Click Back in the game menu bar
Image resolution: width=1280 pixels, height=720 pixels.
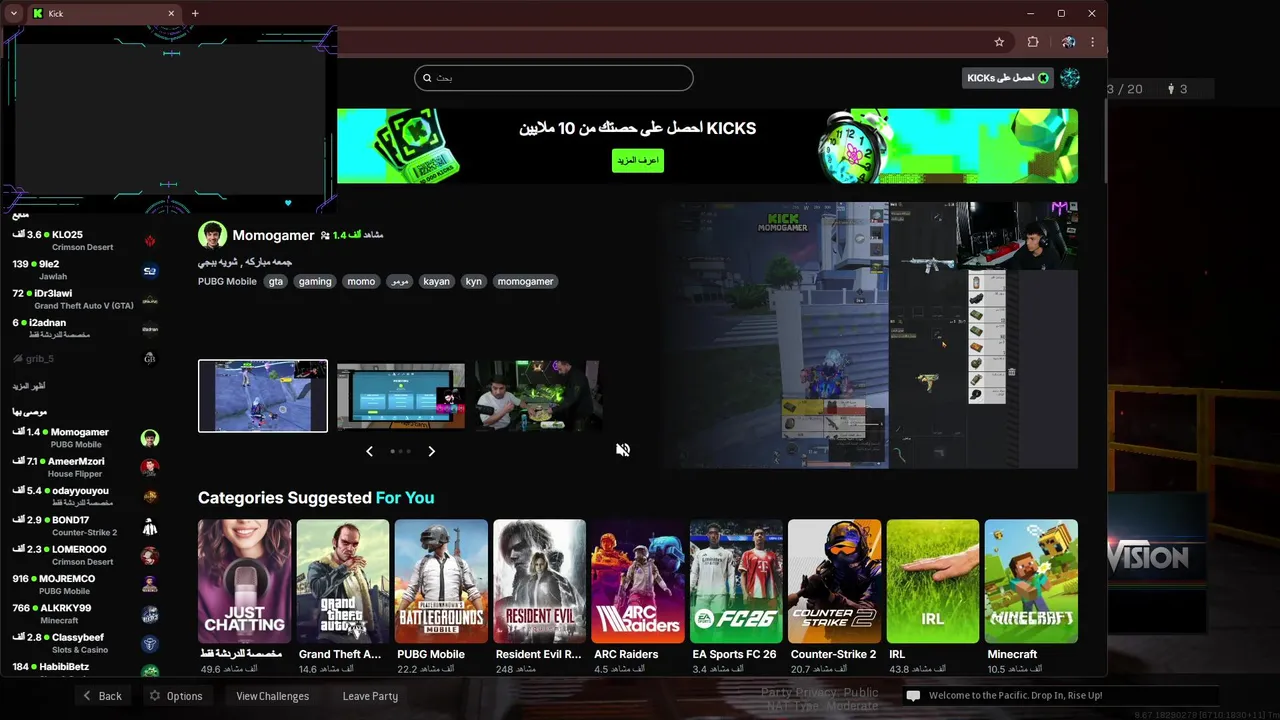click(x=102, y=696)
